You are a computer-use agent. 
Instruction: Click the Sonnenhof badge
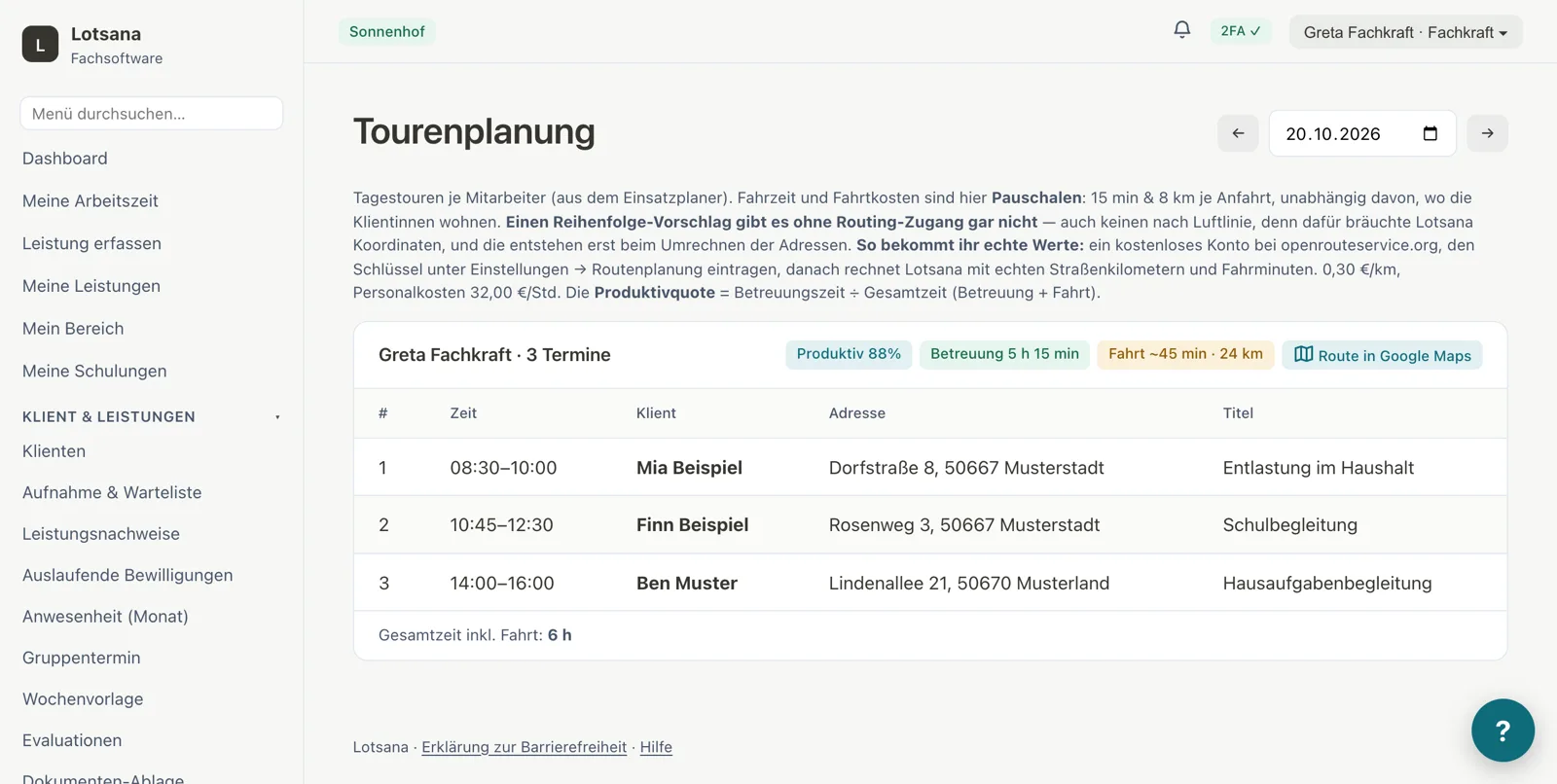click(387, 31)
